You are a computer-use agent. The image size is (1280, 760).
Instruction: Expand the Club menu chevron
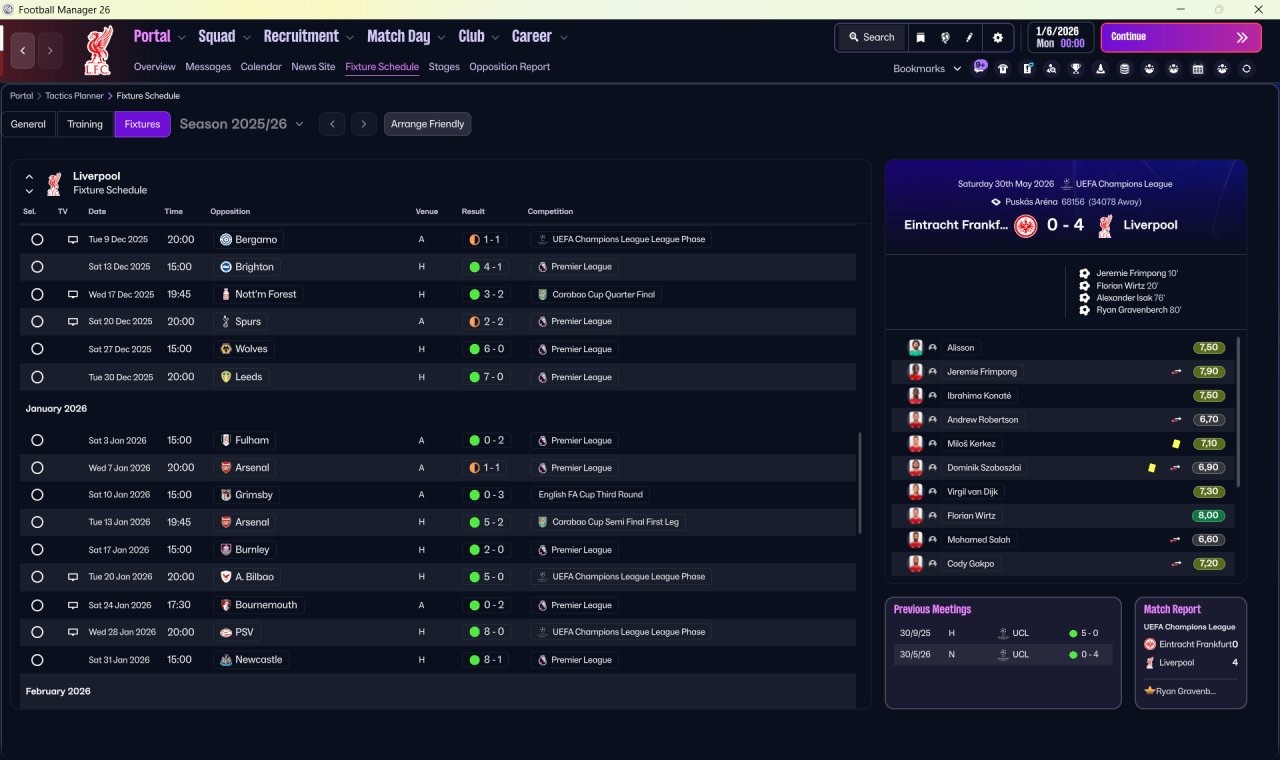tap(495, 38)
